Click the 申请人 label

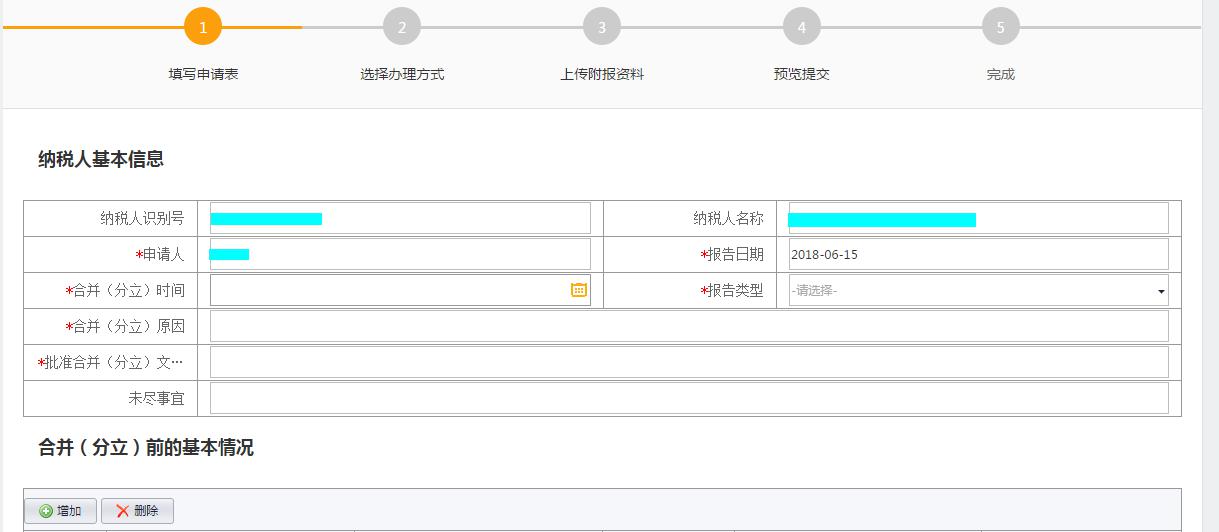160,254
